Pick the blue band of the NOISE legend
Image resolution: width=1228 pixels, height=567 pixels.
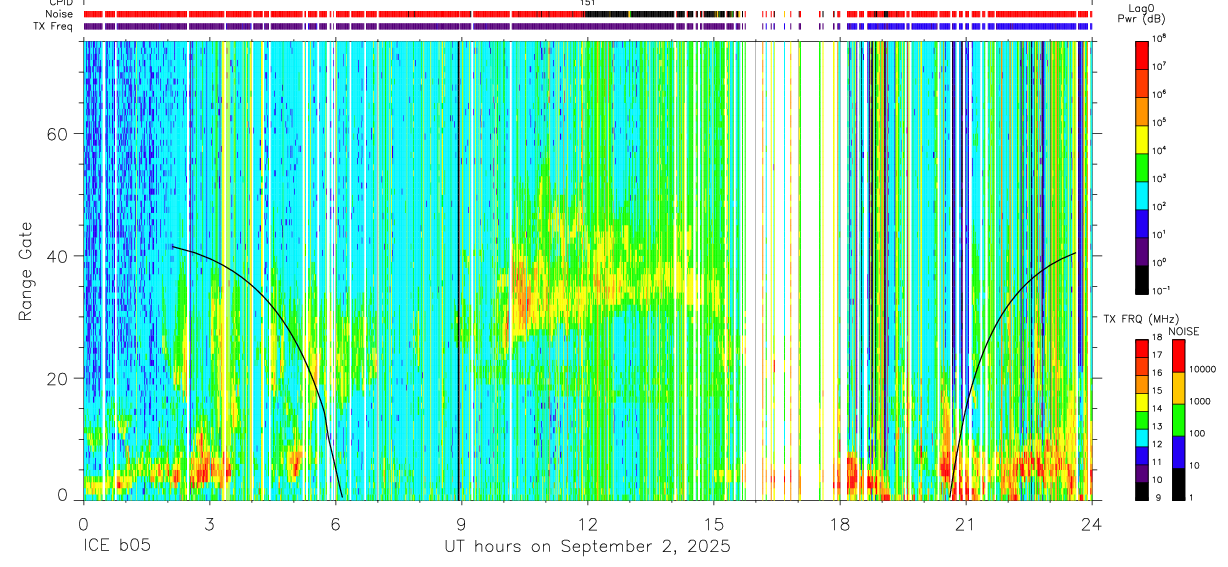coord(1177,452)
